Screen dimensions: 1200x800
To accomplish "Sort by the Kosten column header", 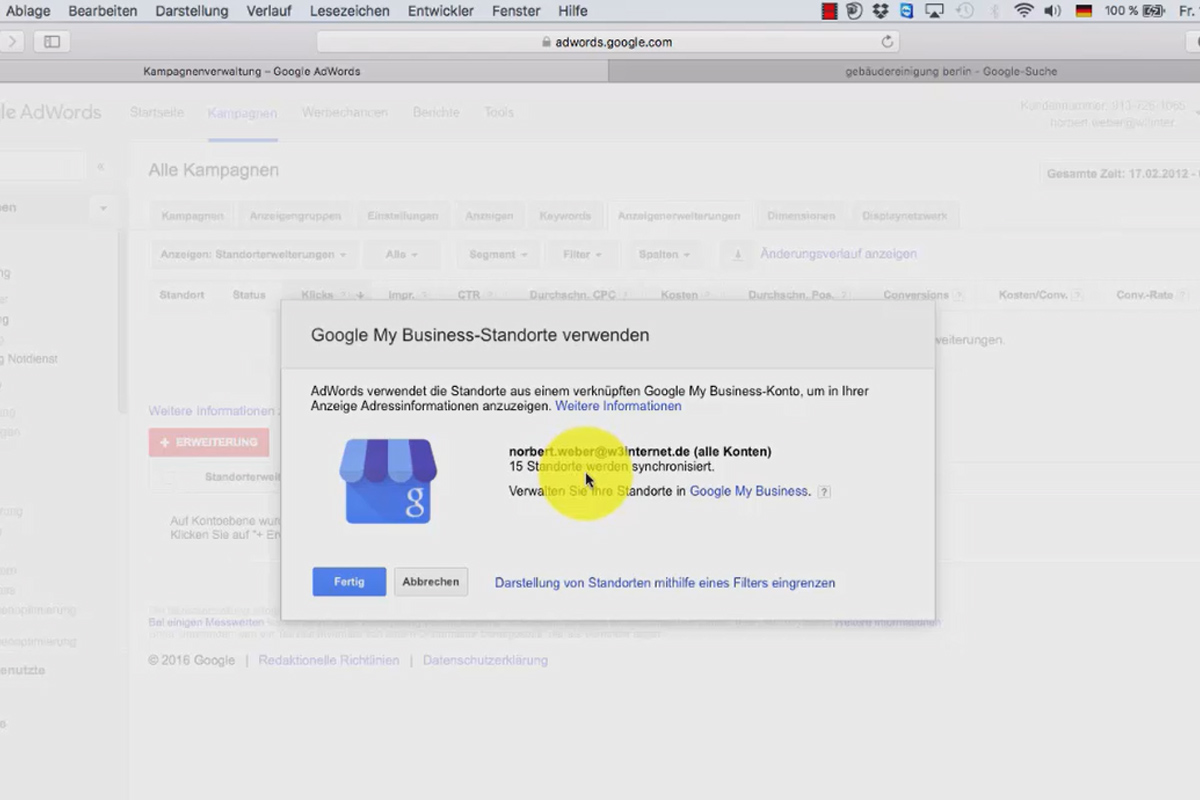I will coord(679,295).
